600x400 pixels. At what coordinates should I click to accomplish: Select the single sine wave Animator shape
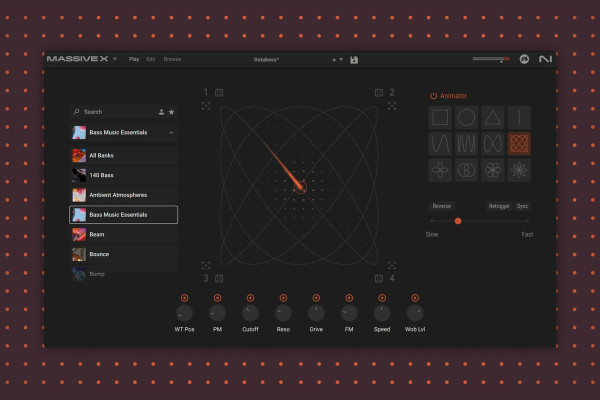click(440, 144)
